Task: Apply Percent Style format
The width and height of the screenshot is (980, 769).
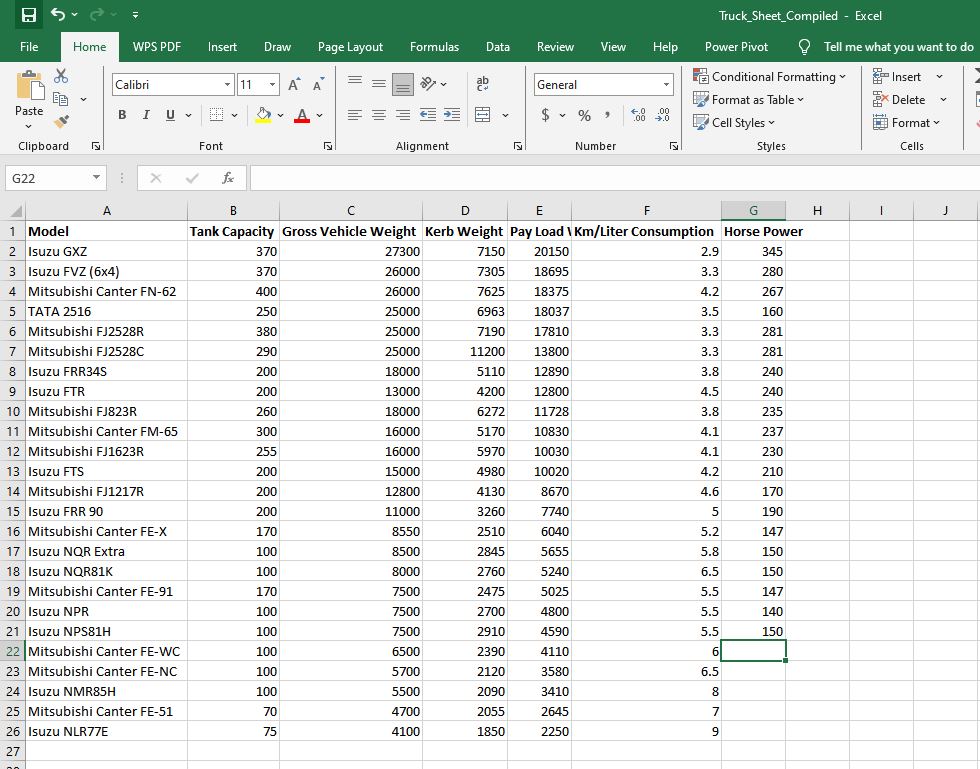Action: coord(584,115)
